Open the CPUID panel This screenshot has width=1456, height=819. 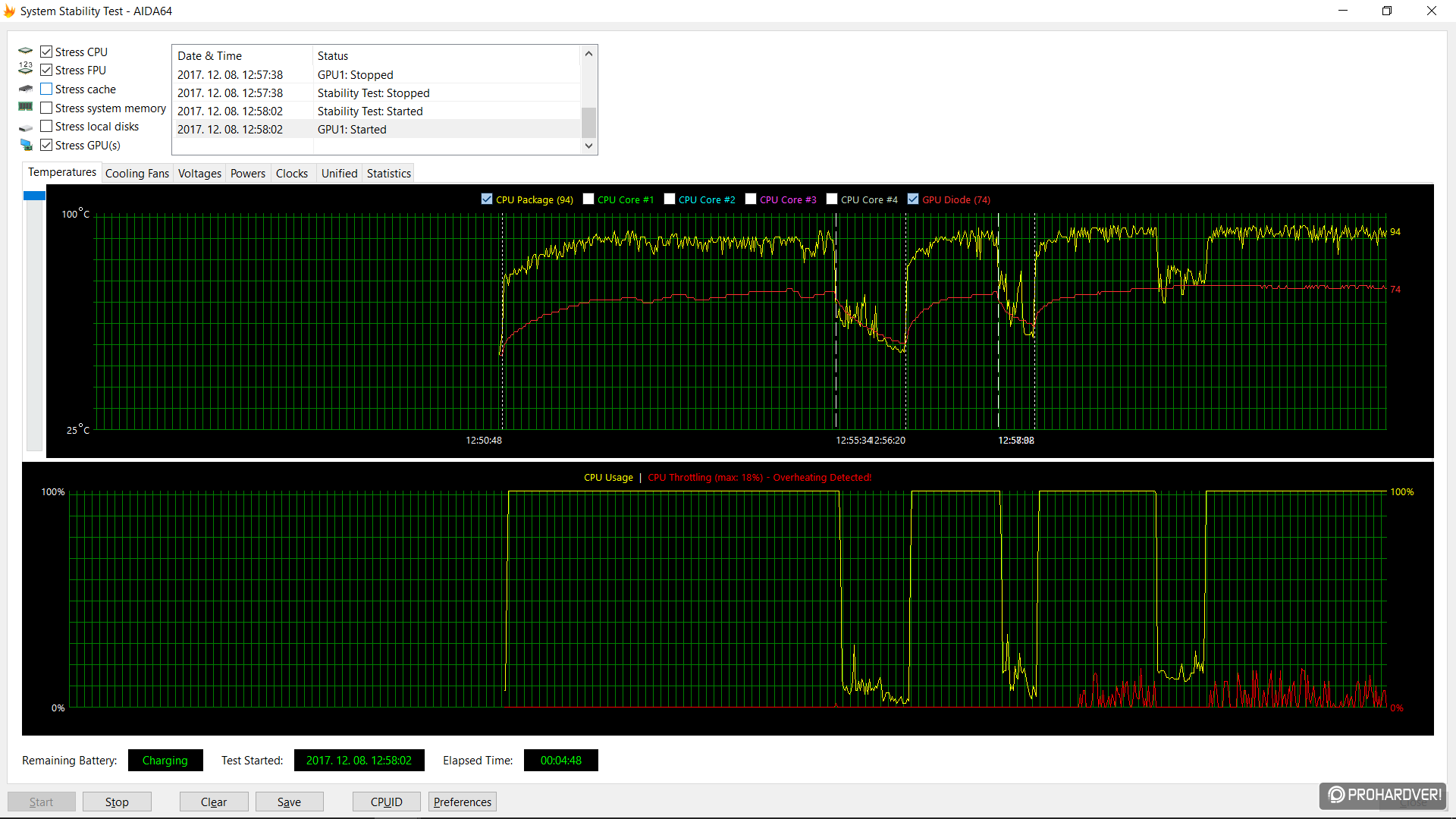coord(387,802)
